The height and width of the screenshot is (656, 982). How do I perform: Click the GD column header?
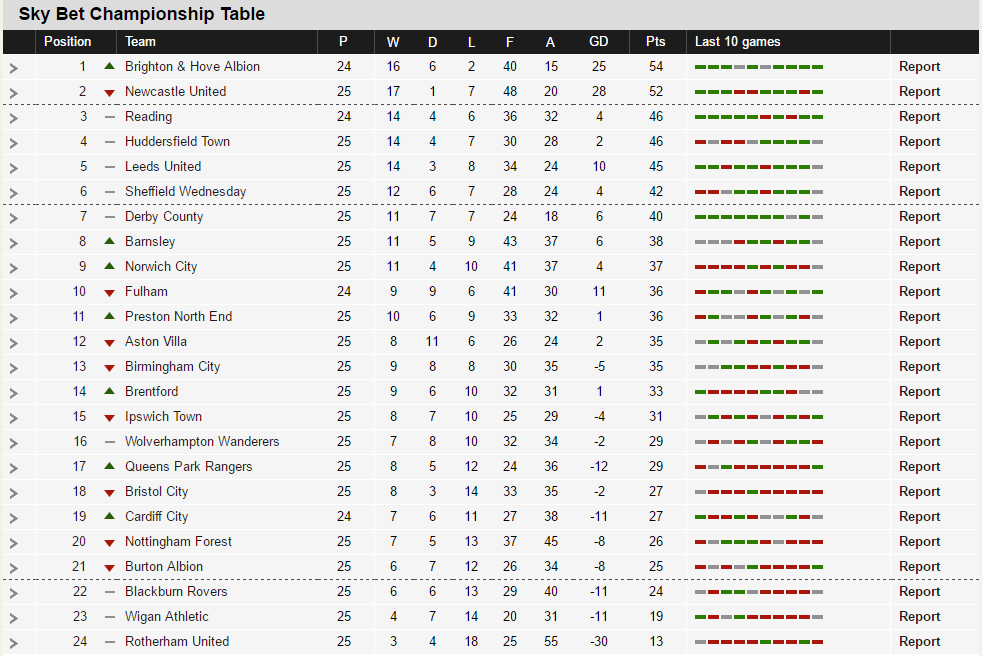click(599, 41)
